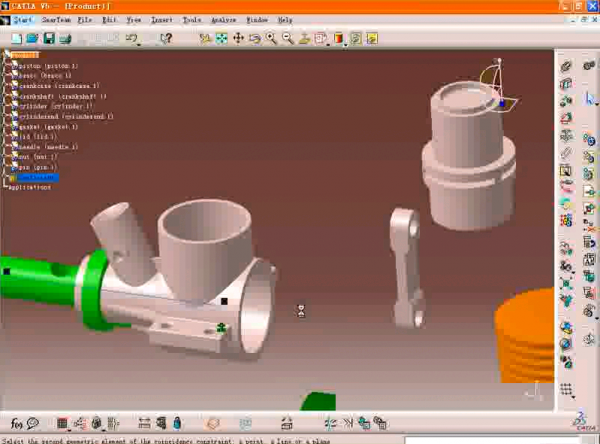
Task: Select the Rotate view icon
Action: click(254, 38)
